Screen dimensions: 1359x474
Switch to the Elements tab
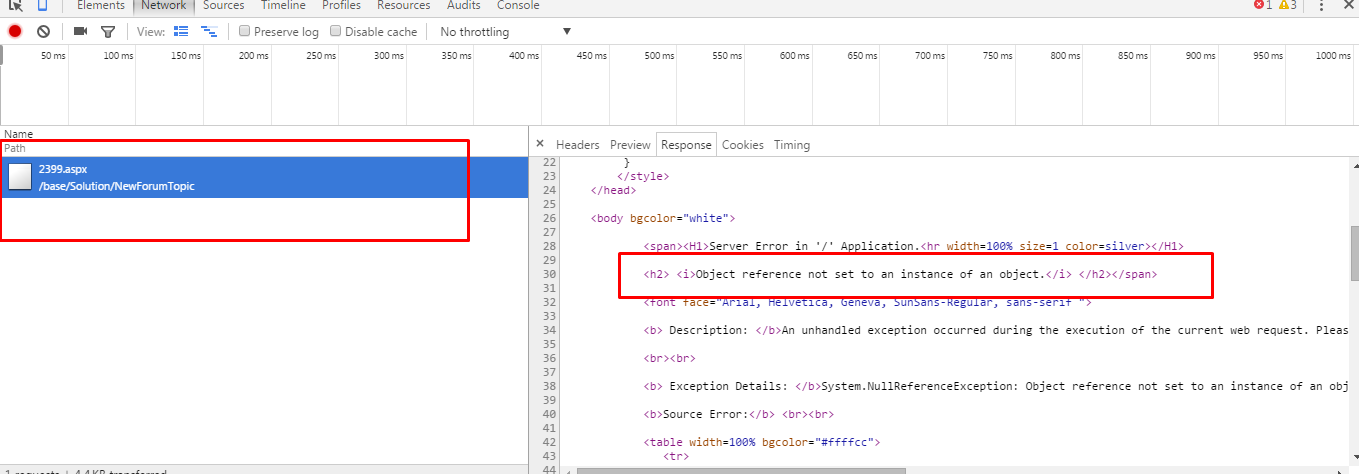click(101, 5)
